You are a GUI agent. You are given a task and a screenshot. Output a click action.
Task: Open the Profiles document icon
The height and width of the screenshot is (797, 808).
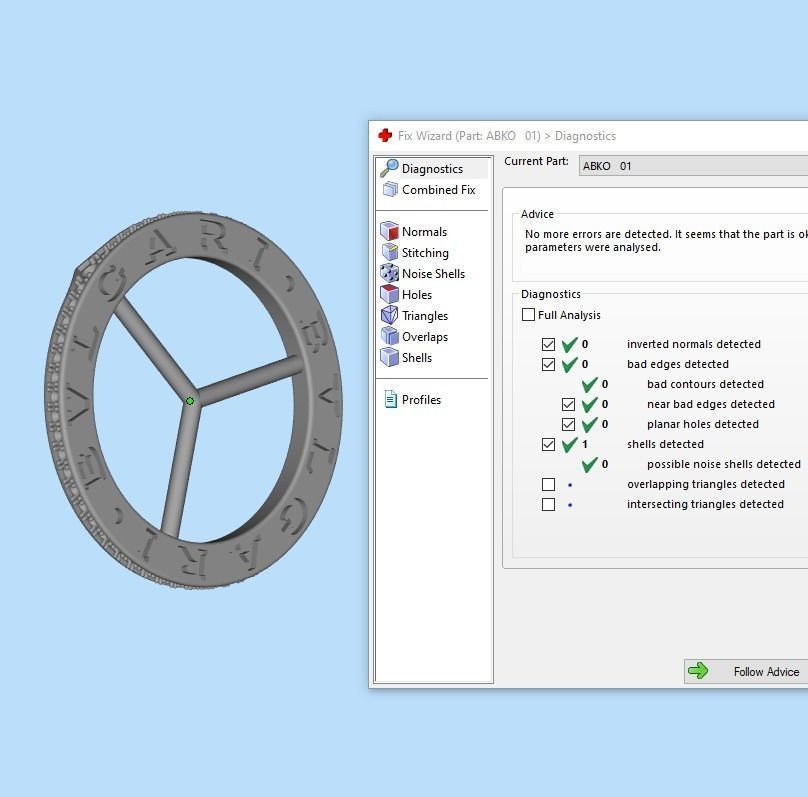point(391,399)
